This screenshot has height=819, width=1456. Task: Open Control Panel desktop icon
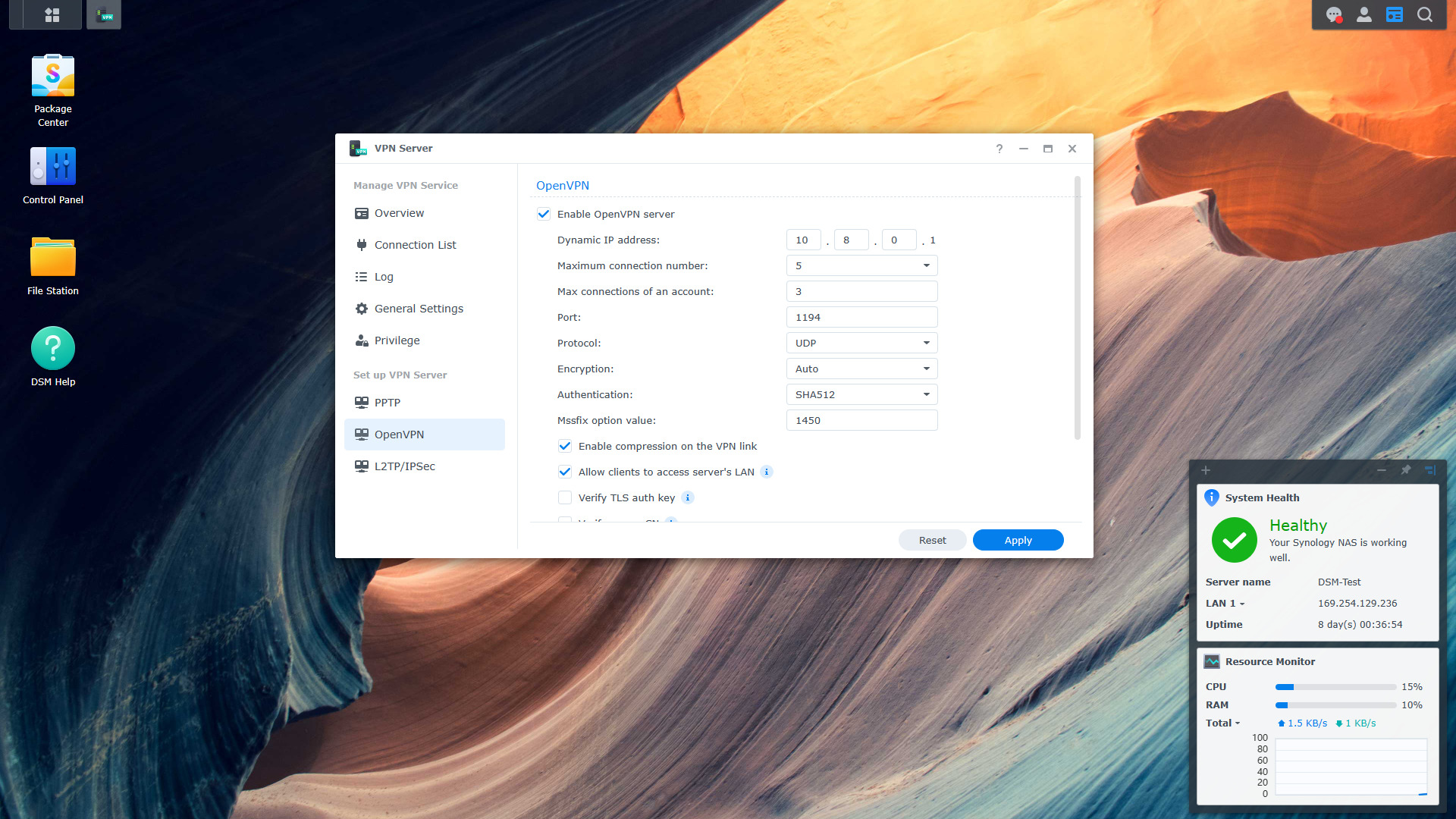53,176
